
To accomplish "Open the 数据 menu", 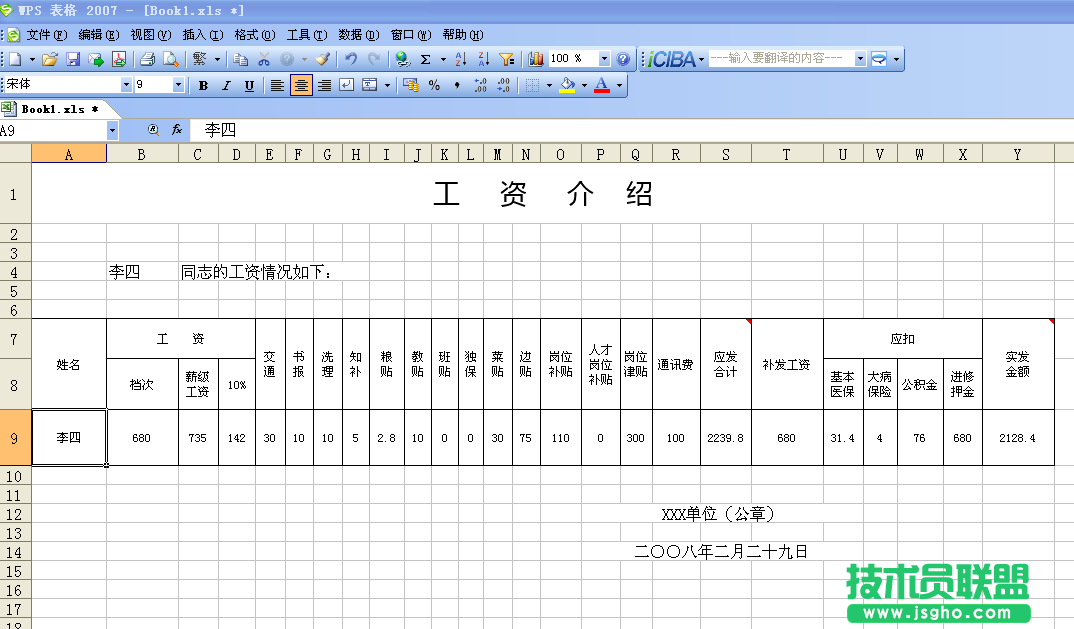I will point(354,33).
